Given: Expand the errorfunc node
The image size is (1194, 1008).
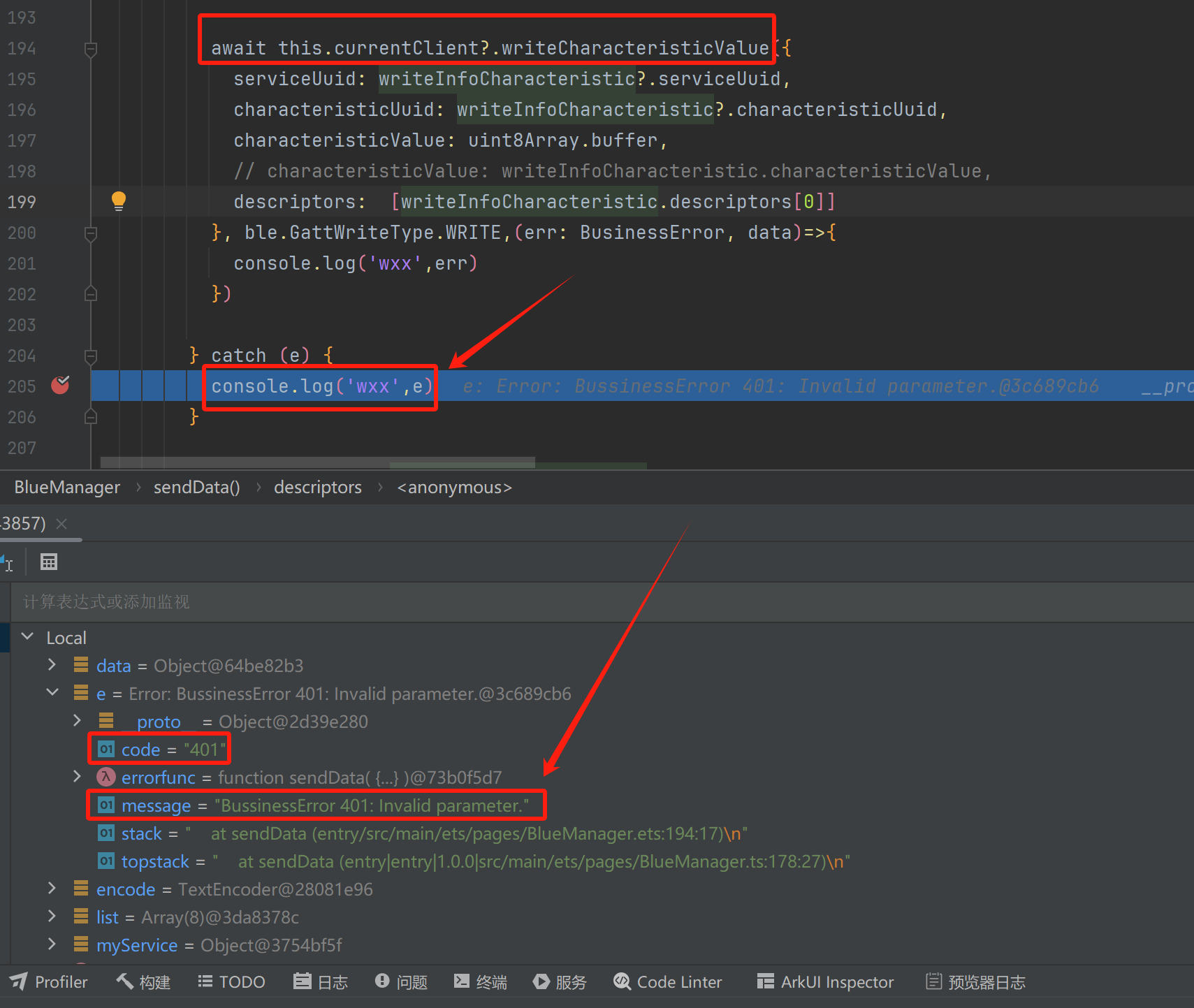Looking at the screenshot, I should point(78,776).
